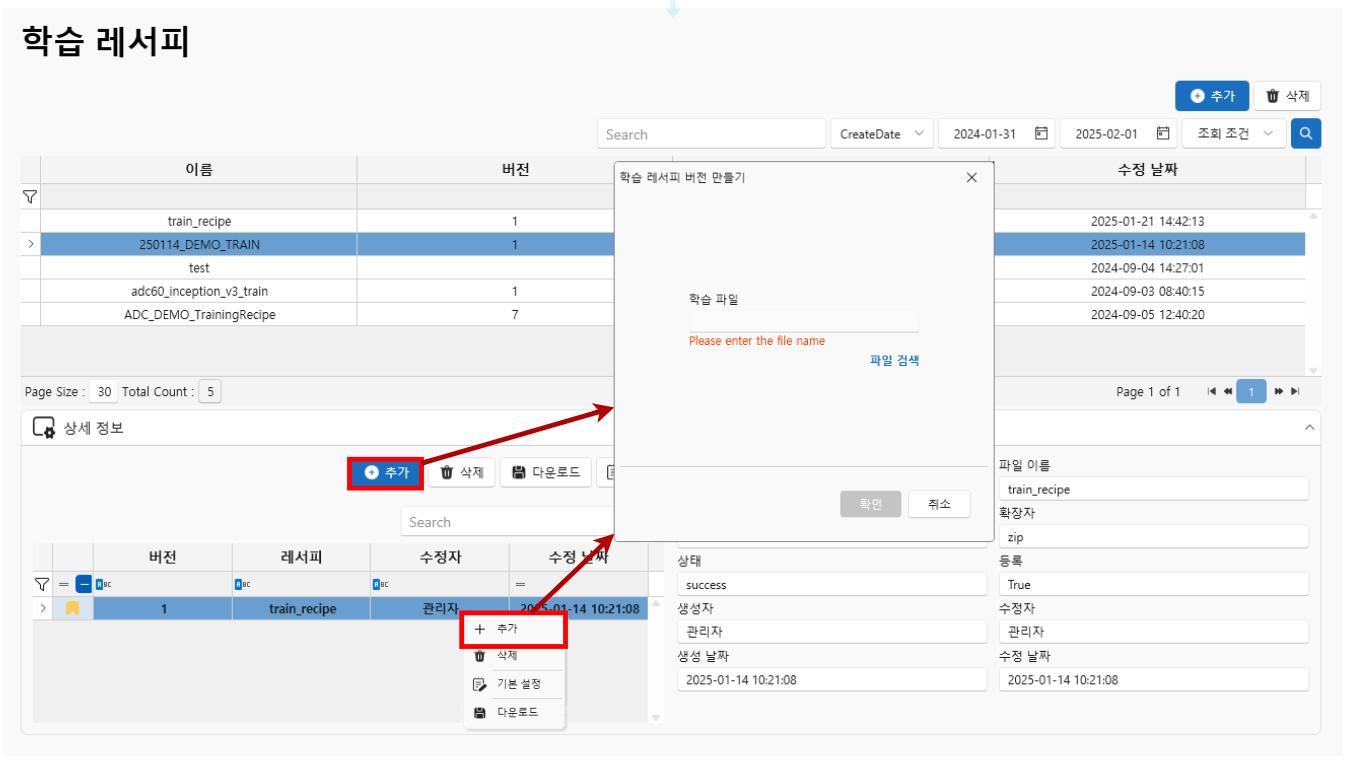This screenshot has height=764, width=1351.
Task: Toggle the blue minus select-all box in version grid
Action: pos(83,584)
